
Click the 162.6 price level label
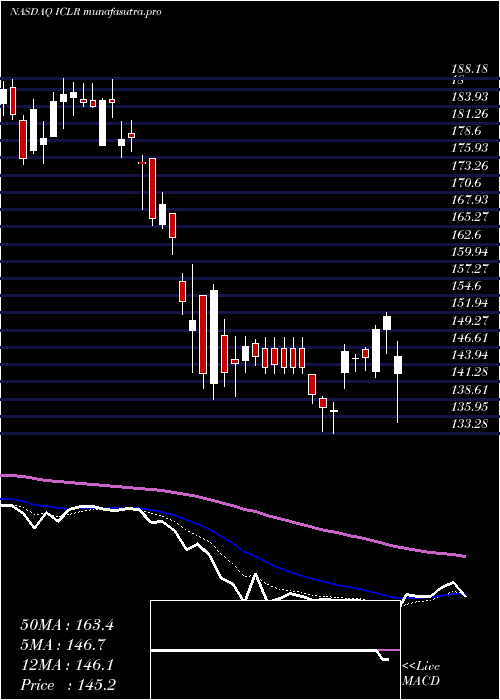(467, 234)
